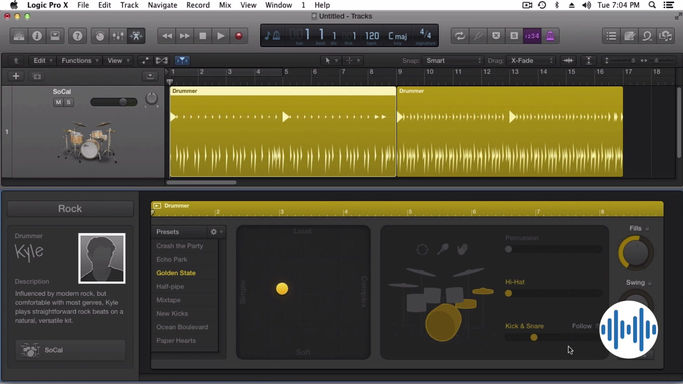Open the Library button in control bar

[x=19, y=36]
